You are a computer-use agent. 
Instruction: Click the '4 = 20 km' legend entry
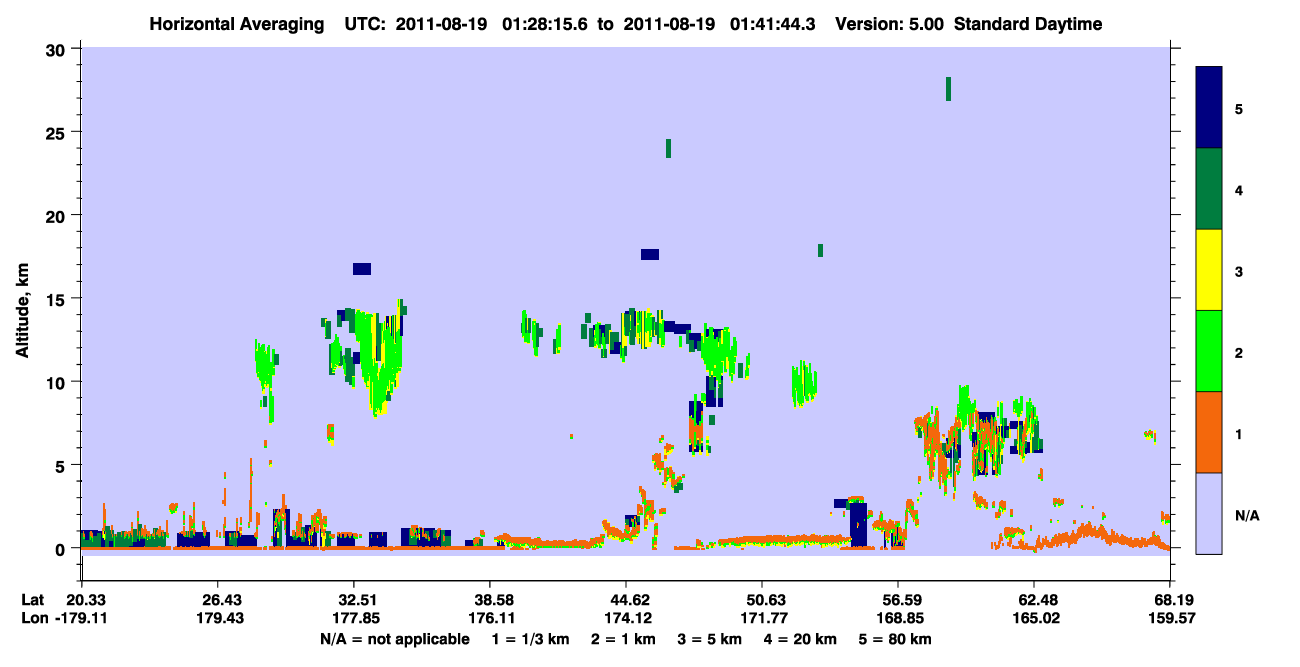coord(800,639)
